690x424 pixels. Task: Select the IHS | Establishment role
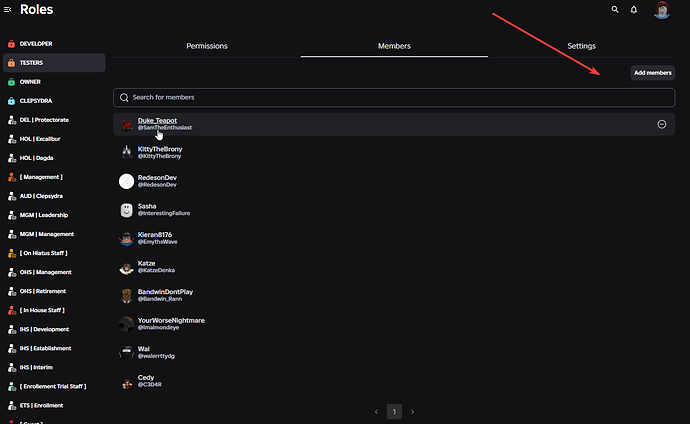click(x=54, y=348)
